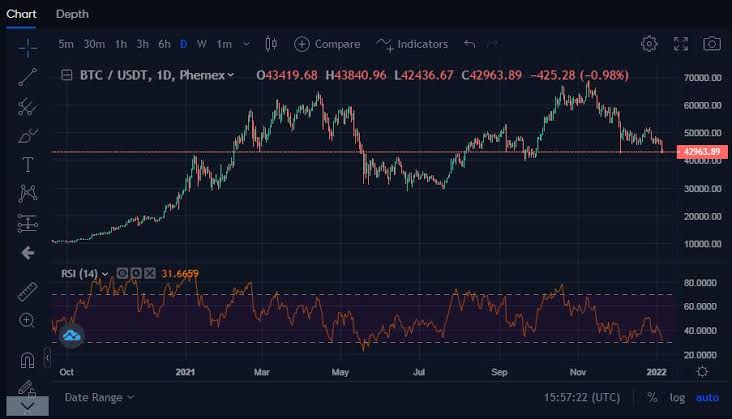Click the zoom in magnifier tool
Image resolution: width=732 pixels, height=419 pixels.
pos(28,321)
